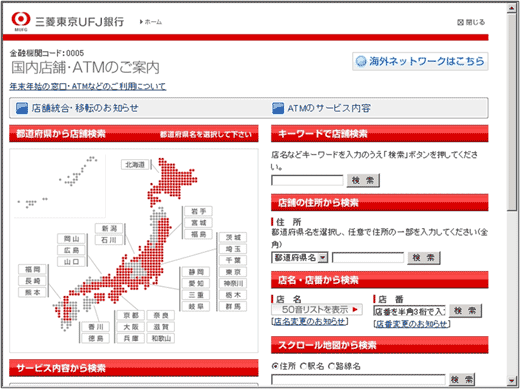Show the 50音リスト of store names

pos(317,310)
